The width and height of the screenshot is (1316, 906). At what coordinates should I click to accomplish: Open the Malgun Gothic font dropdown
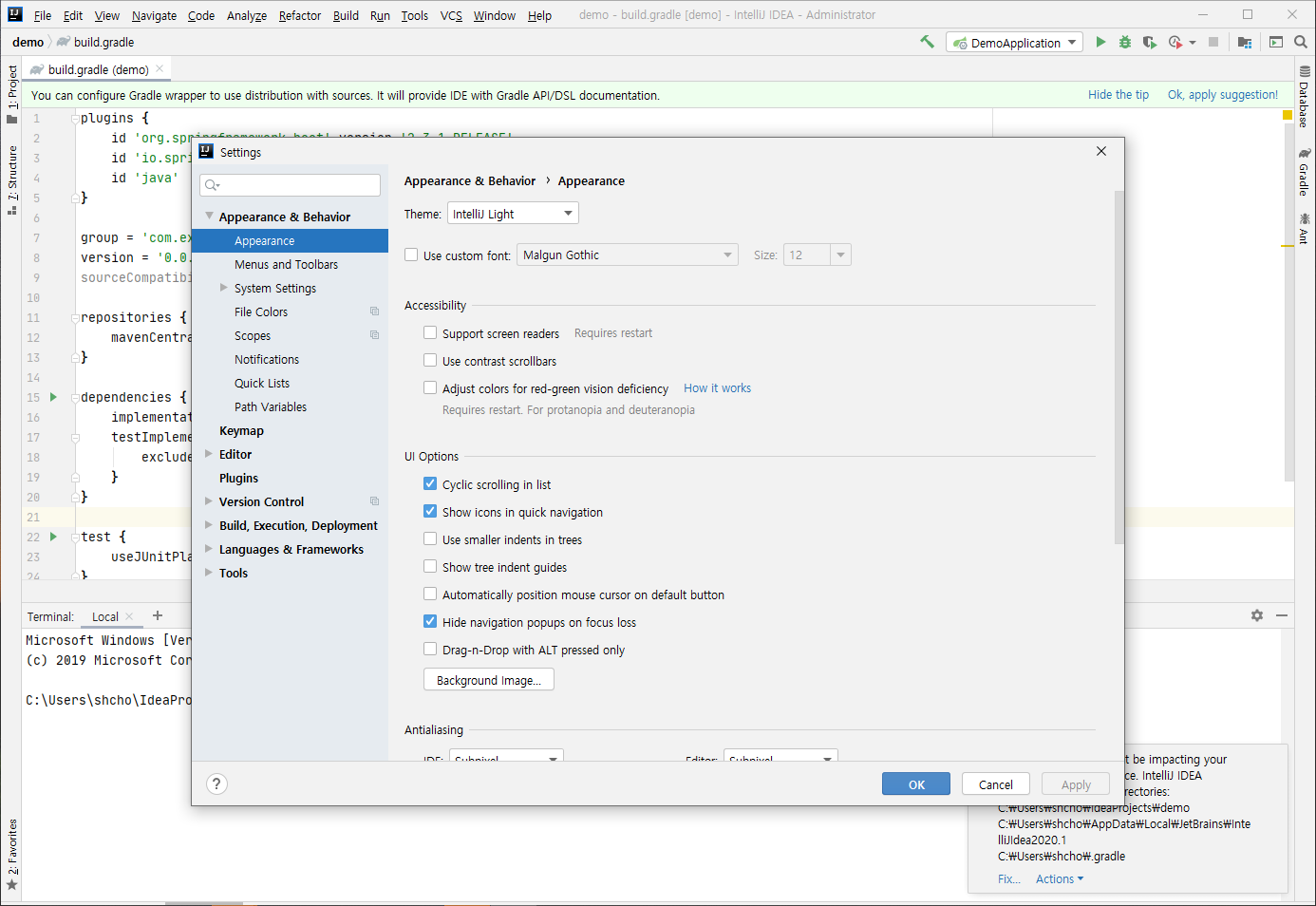point(628,255)
